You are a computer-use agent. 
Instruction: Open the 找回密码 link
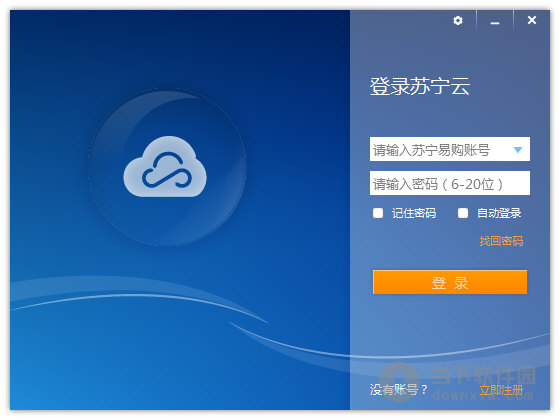coord(501,241)
